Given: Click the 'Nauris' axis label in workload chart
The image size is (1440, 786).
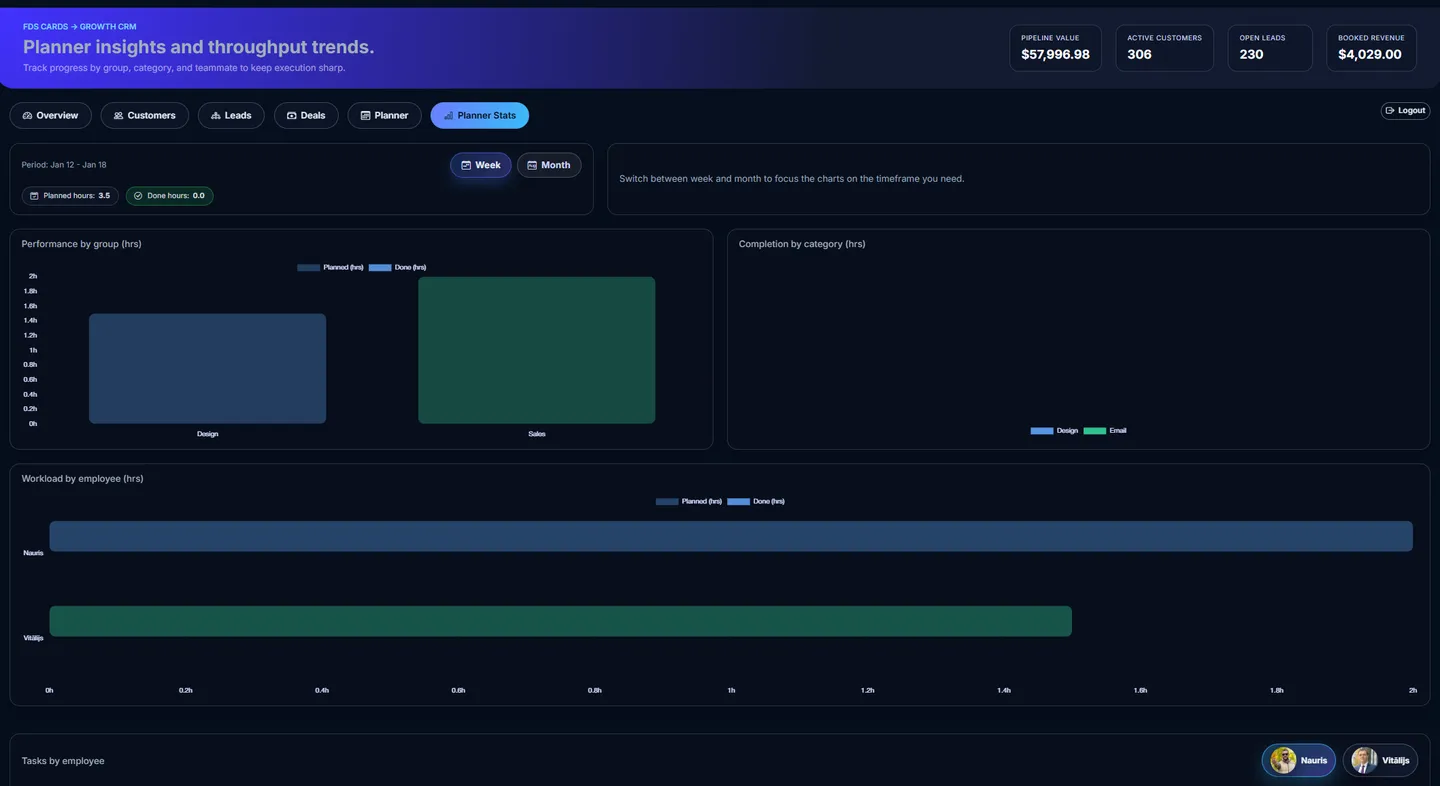Looking at the screenshot, I should point(34,553).
